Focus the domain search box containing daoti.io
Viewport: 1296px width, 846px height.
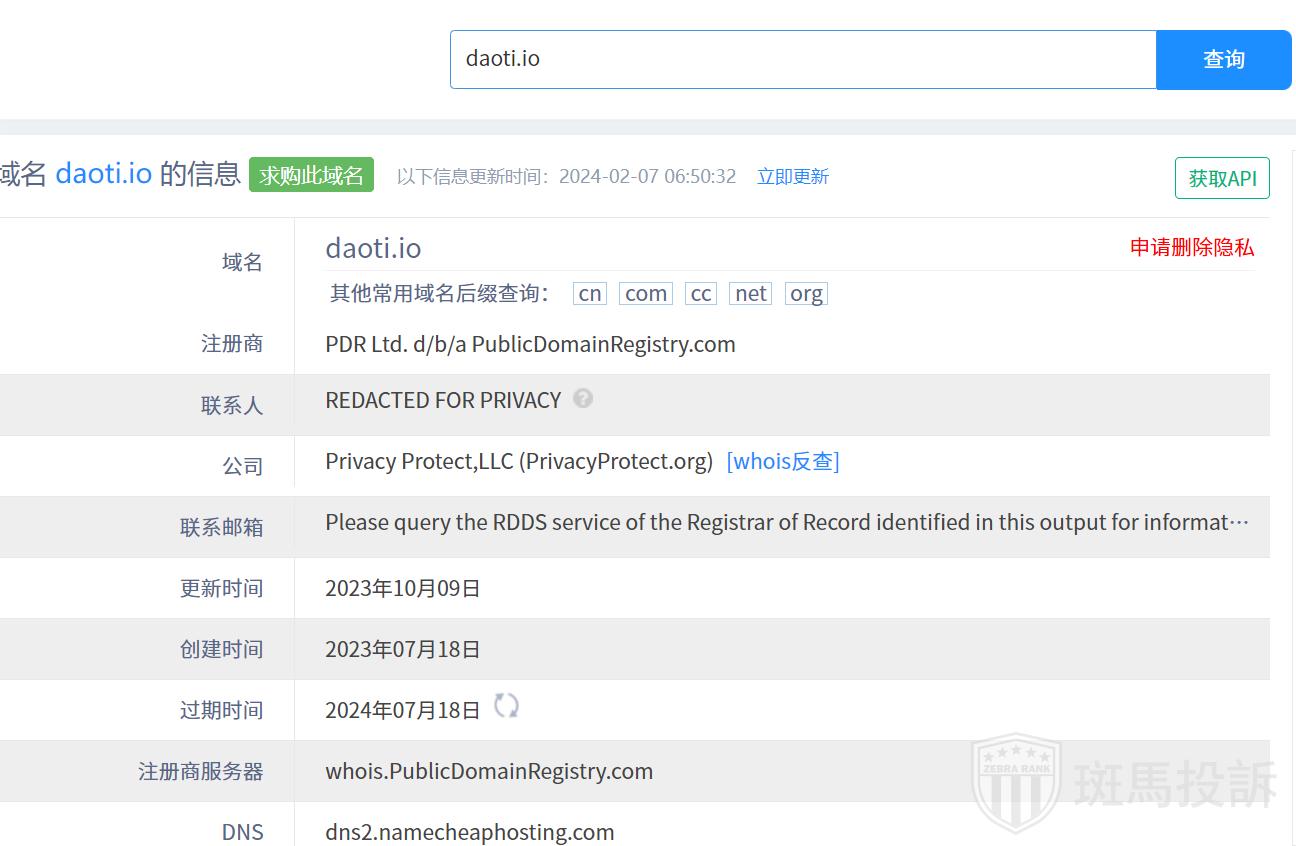[x=802, y=59]
